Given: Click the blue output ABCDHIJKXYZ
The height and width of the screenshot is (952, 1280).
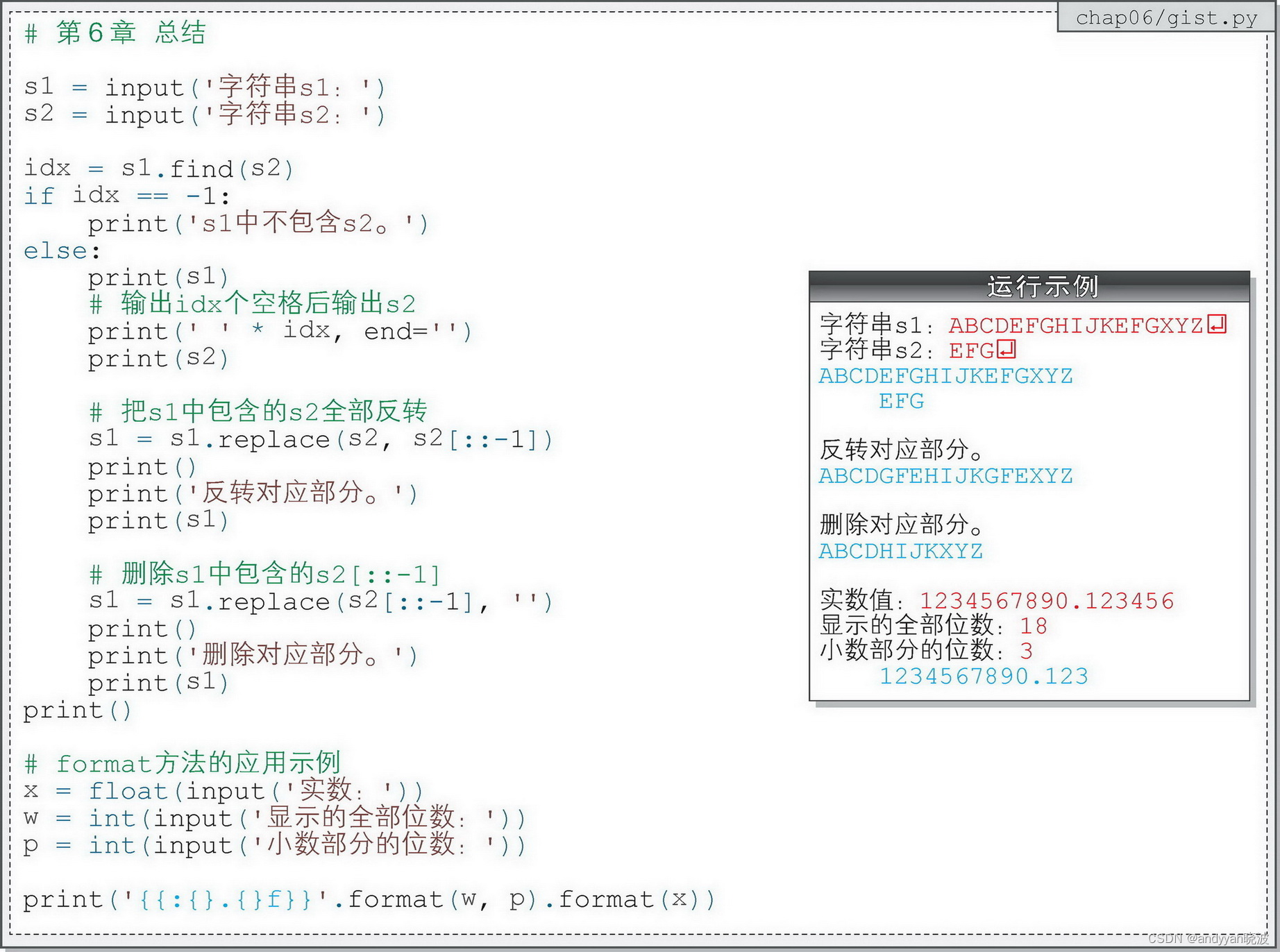Looking at the screenshot, I should pyautogui.click(x=901, y=551).
